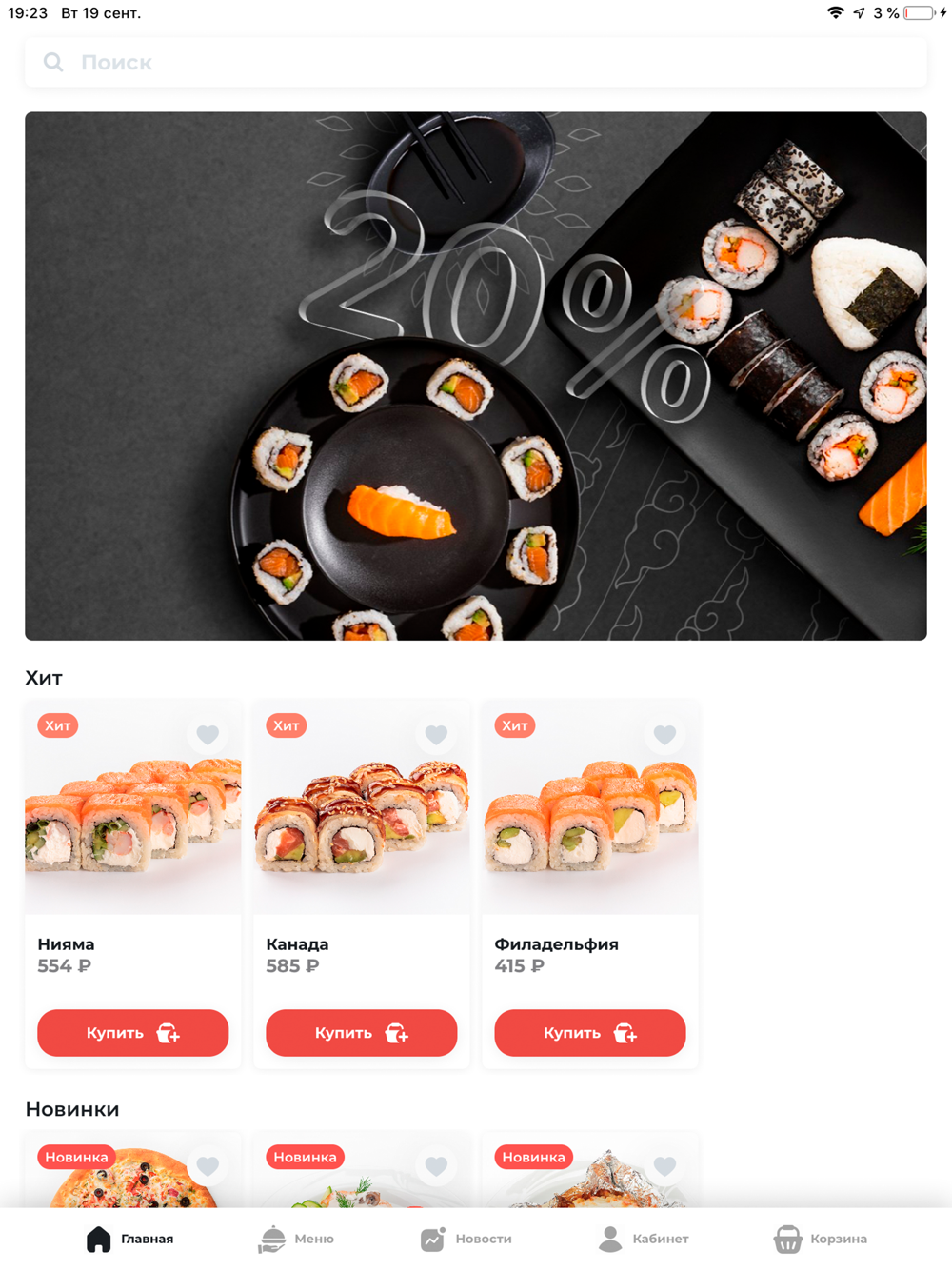Toggle the heart on Канада roll

click(x=436, y=734)
